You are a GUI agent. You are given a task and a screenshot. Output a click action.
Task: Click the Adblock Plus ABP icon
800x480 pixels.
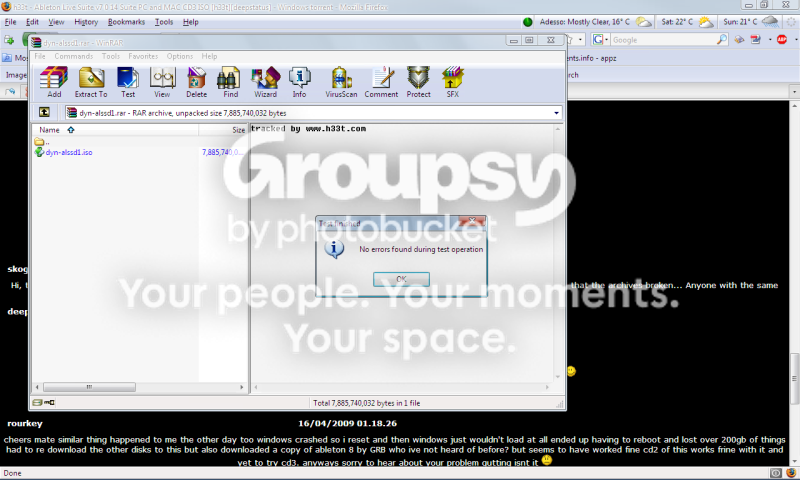[x=782, y=39]
